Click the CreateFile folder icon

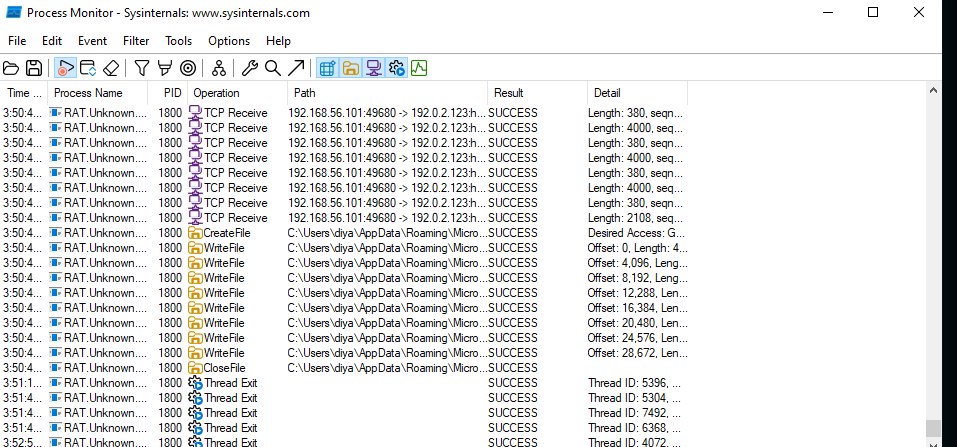[195, 233]
